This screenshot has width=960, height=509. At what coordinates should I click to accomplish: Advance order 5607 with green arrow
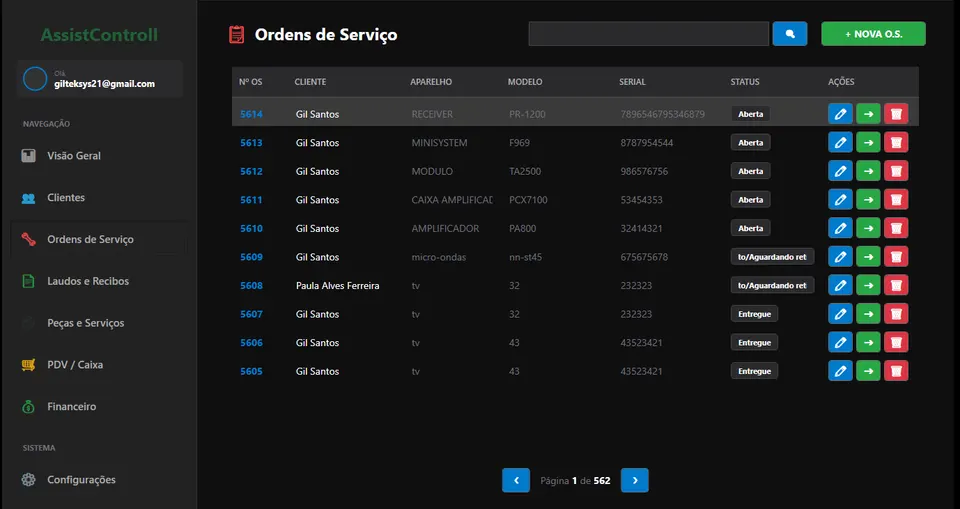tap(868, 314)
